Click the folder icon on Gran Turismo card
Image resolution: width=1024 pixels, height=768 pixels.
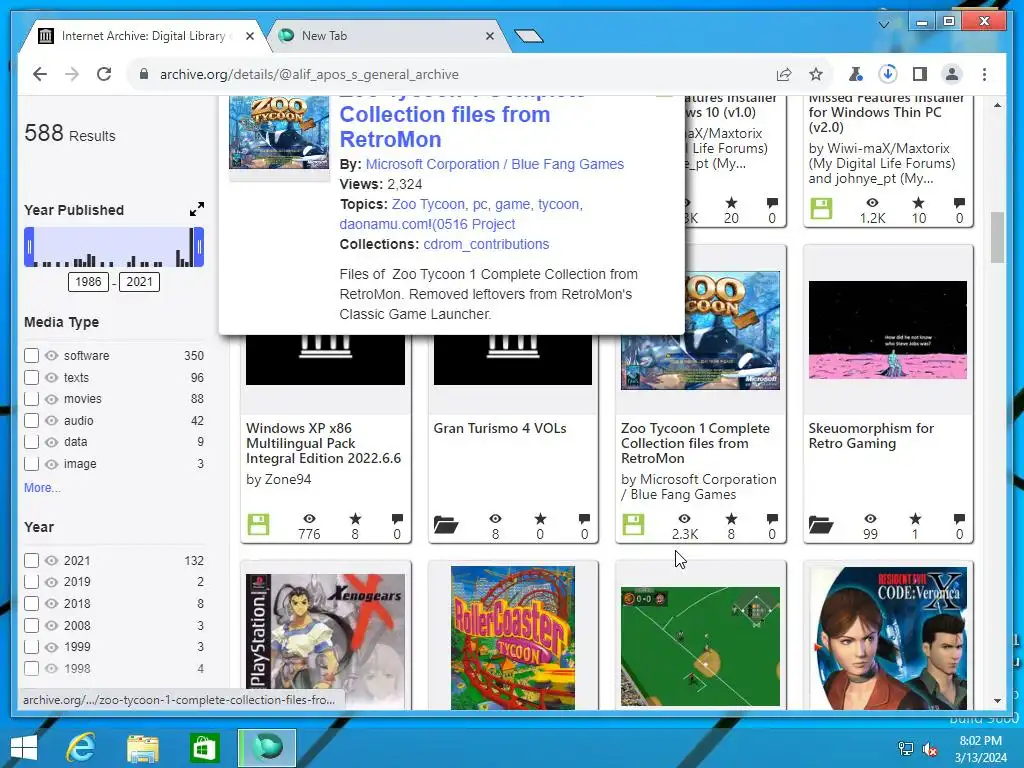[x=446, y=524]
